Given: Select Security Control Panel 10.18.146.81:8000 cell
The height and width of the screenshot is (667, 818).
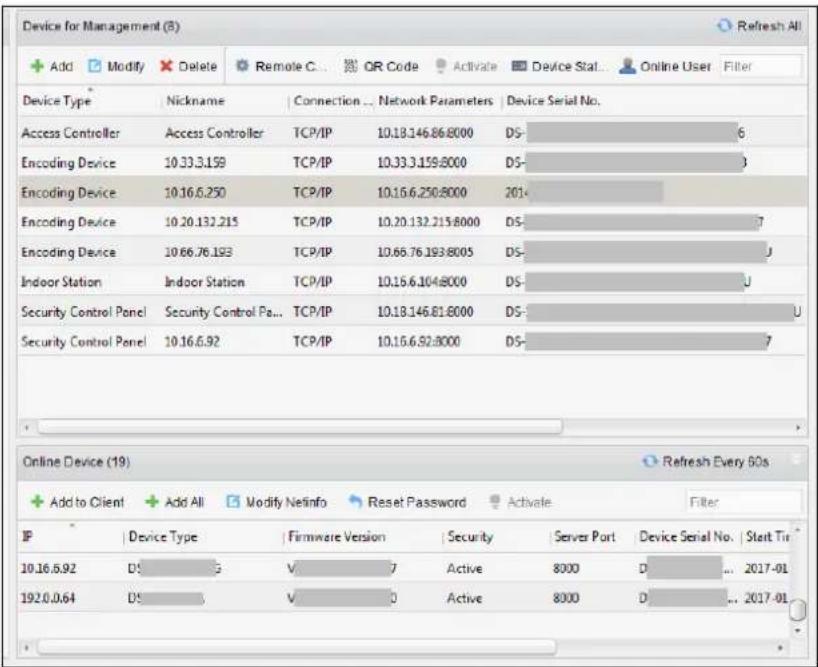Looking at the screenshot, I should 425,312.
